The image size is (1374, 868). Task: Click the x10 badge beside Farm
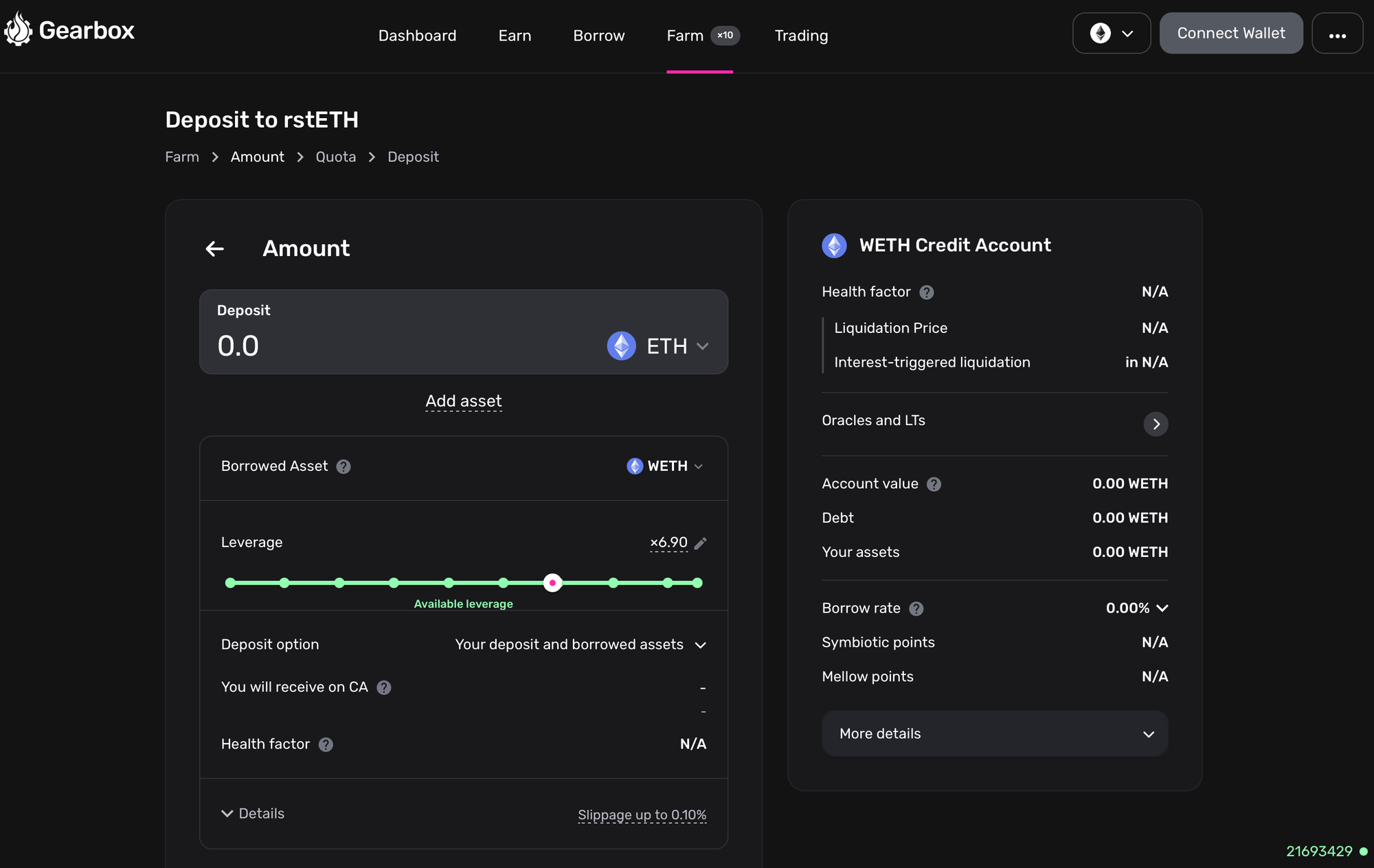725,35
